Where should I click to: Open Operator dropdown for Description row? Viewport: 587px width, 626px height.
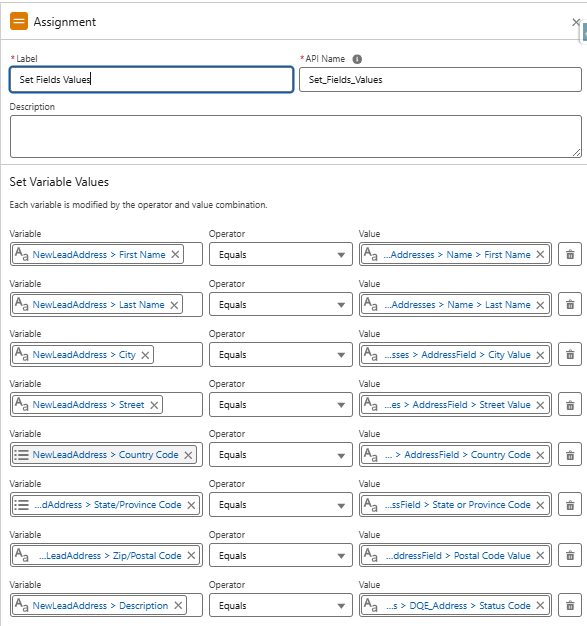point(281,606)
